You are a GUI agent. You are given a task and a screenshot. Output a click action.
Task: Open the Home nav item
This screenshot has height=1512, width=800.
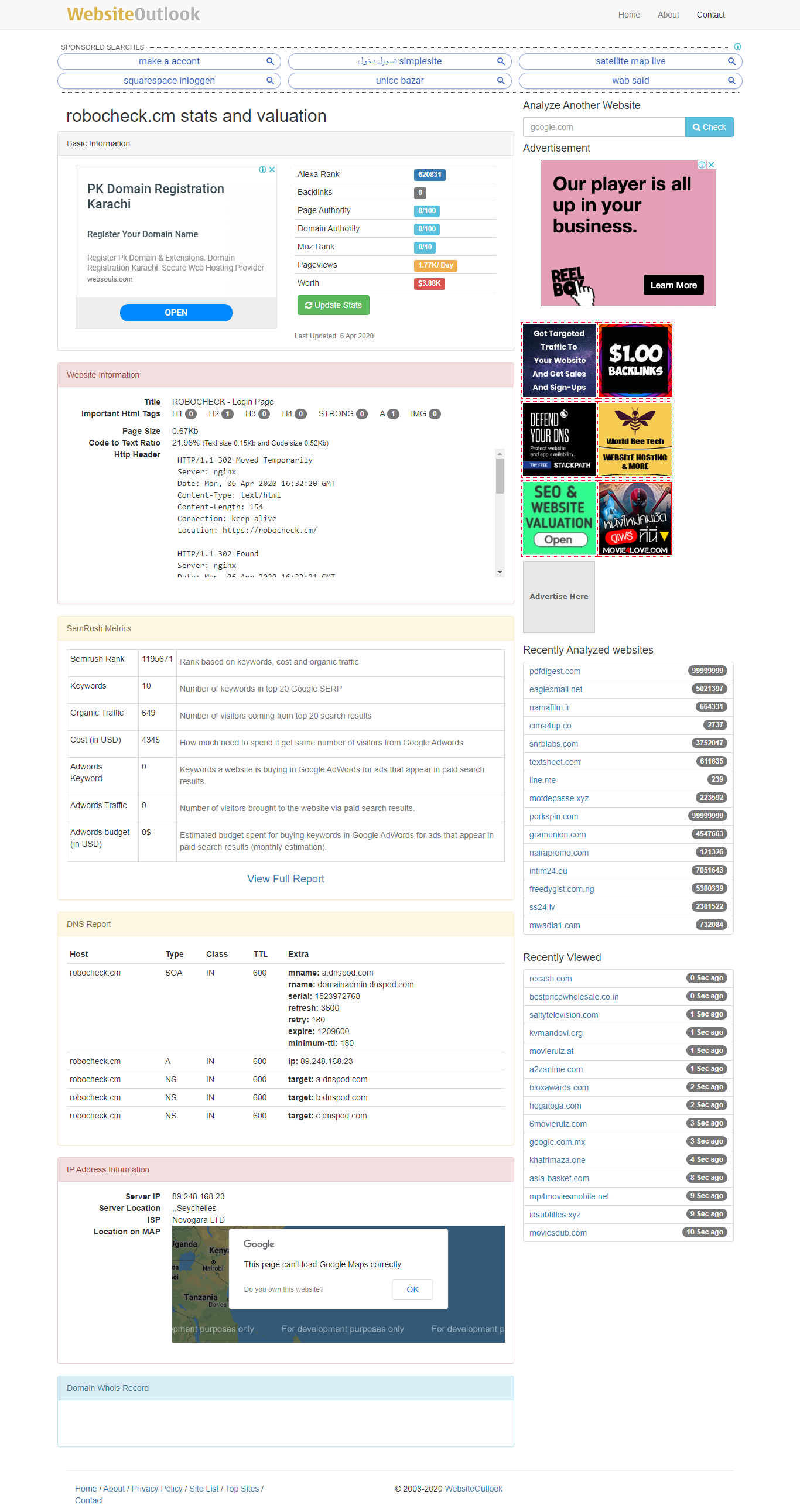(x=628, y=15)
